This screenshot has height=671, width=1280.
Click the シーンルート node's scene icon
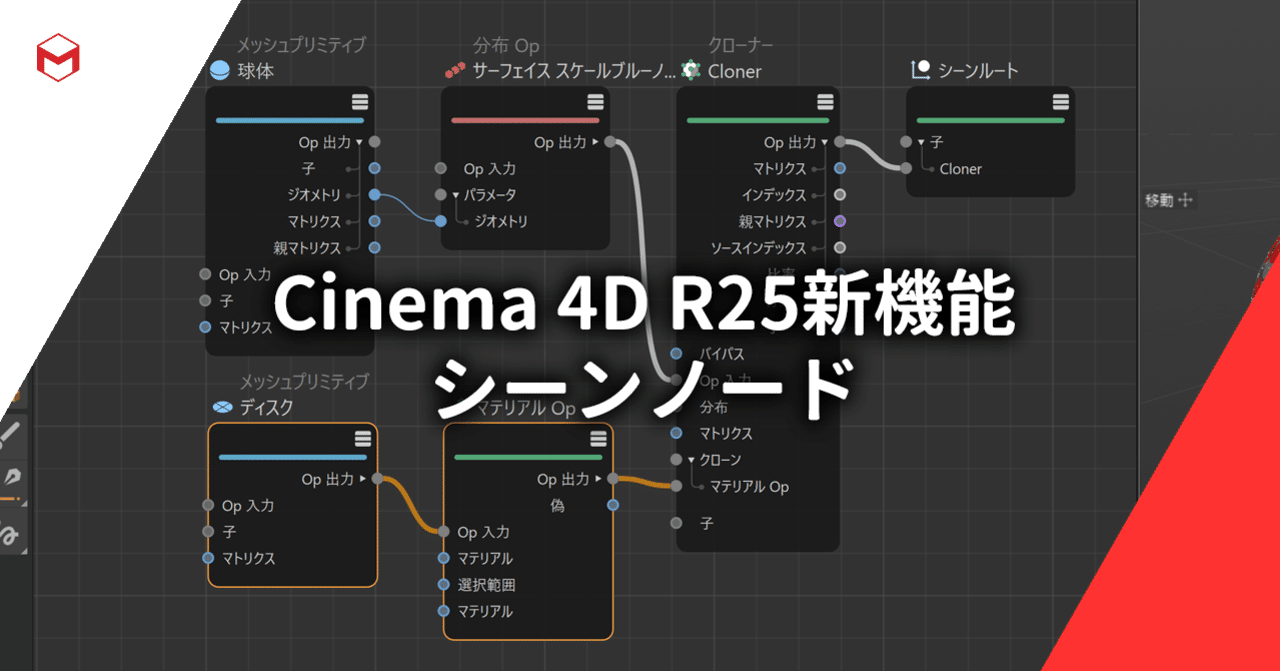pyautogui.click(x=923, y=69)
